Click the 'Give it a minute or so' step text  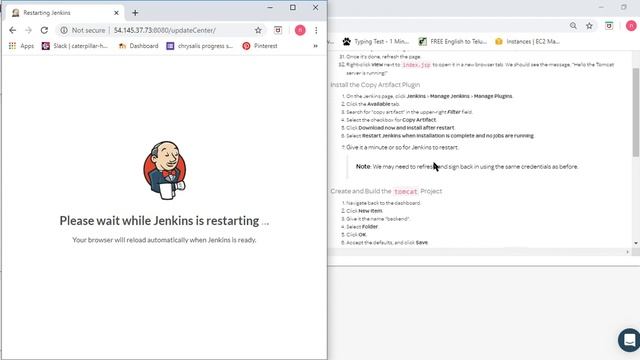point(402,147)
